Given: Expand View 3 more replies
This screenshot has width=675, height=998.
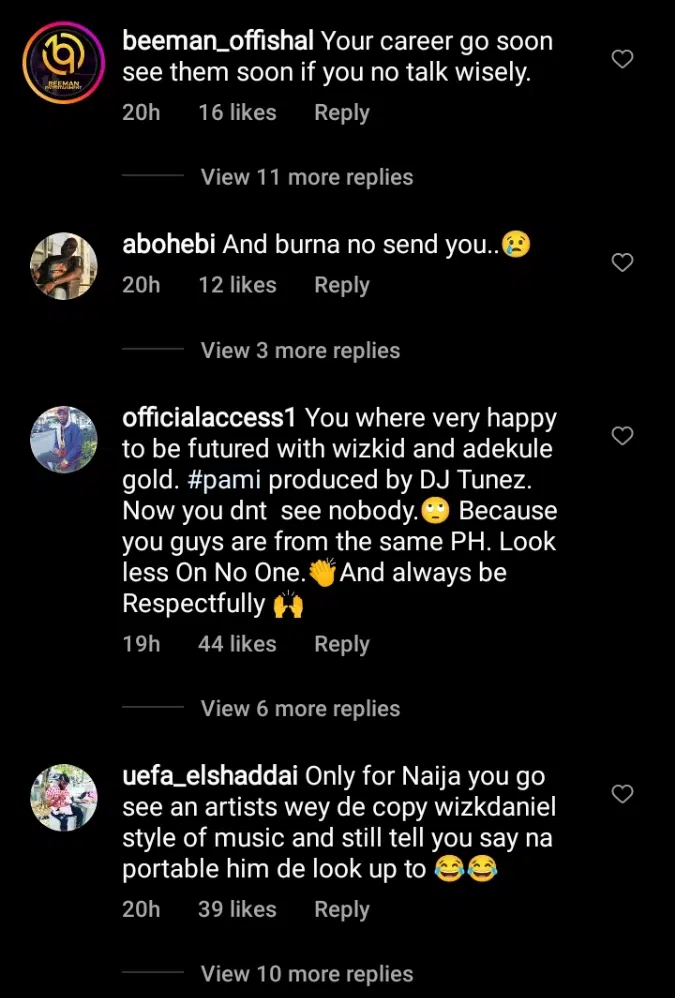Looking at the screenshot, I should 300,351.
